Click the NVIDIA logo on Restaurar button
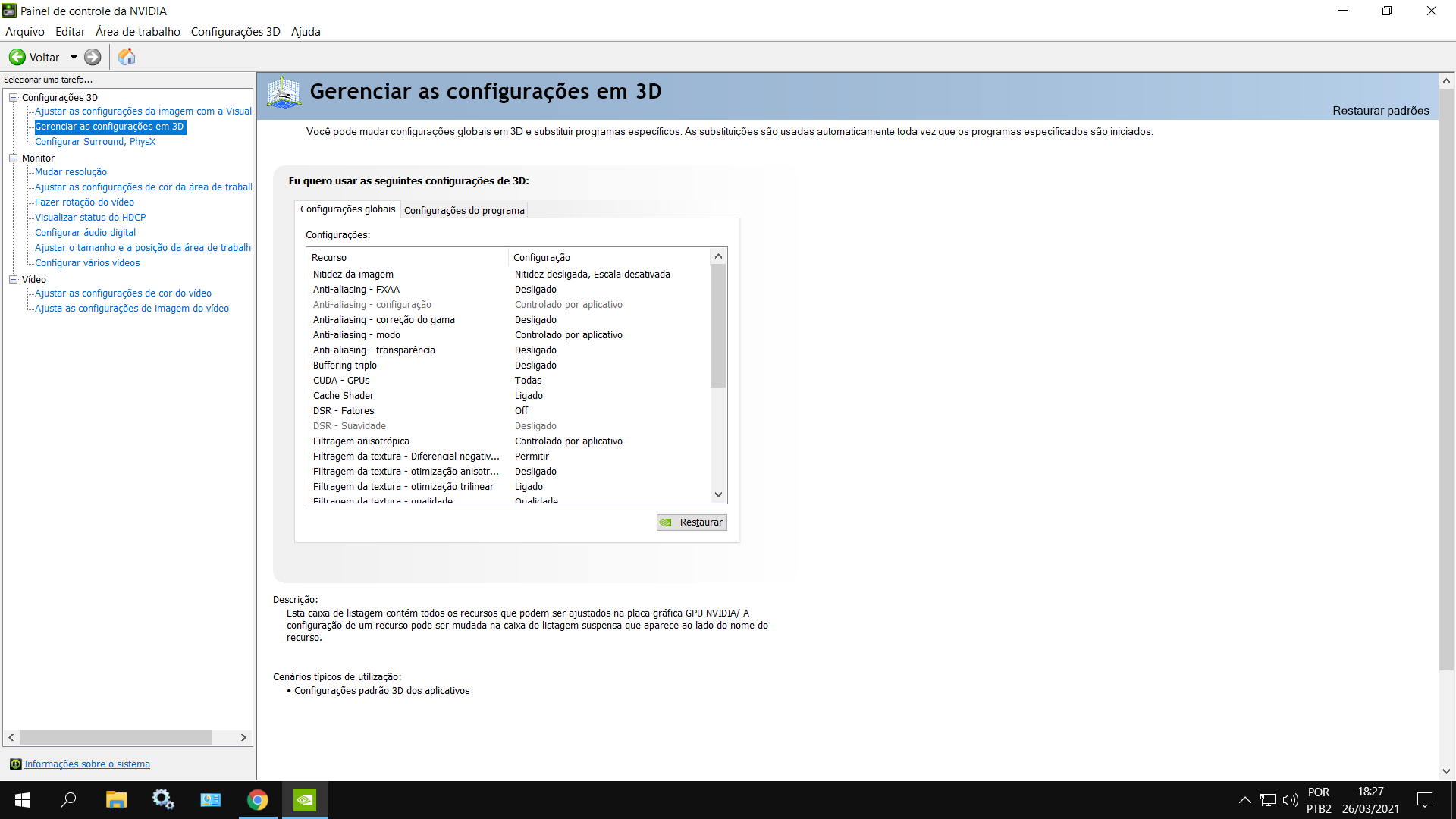 pos(666,522)
